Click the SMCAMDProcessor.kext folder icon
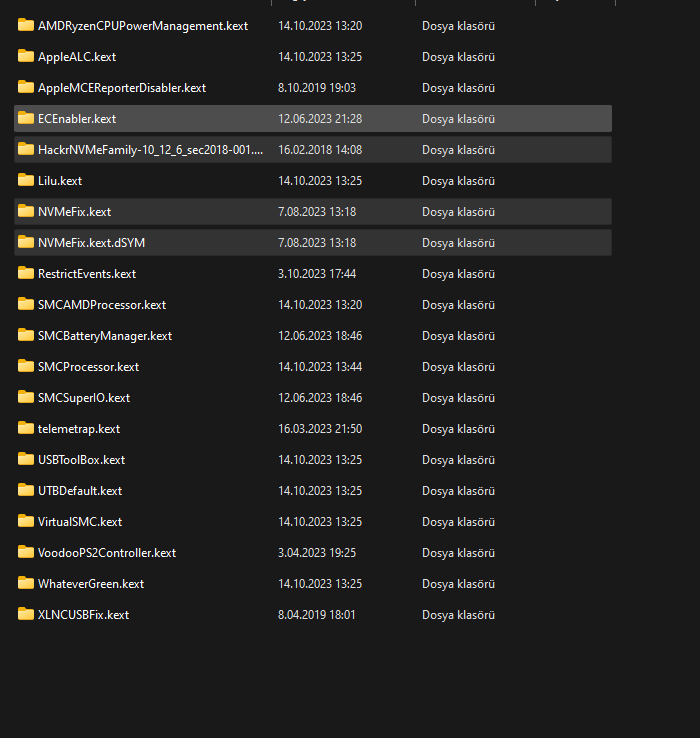Screen dimensions: 700x738 (x=26, y=304)
